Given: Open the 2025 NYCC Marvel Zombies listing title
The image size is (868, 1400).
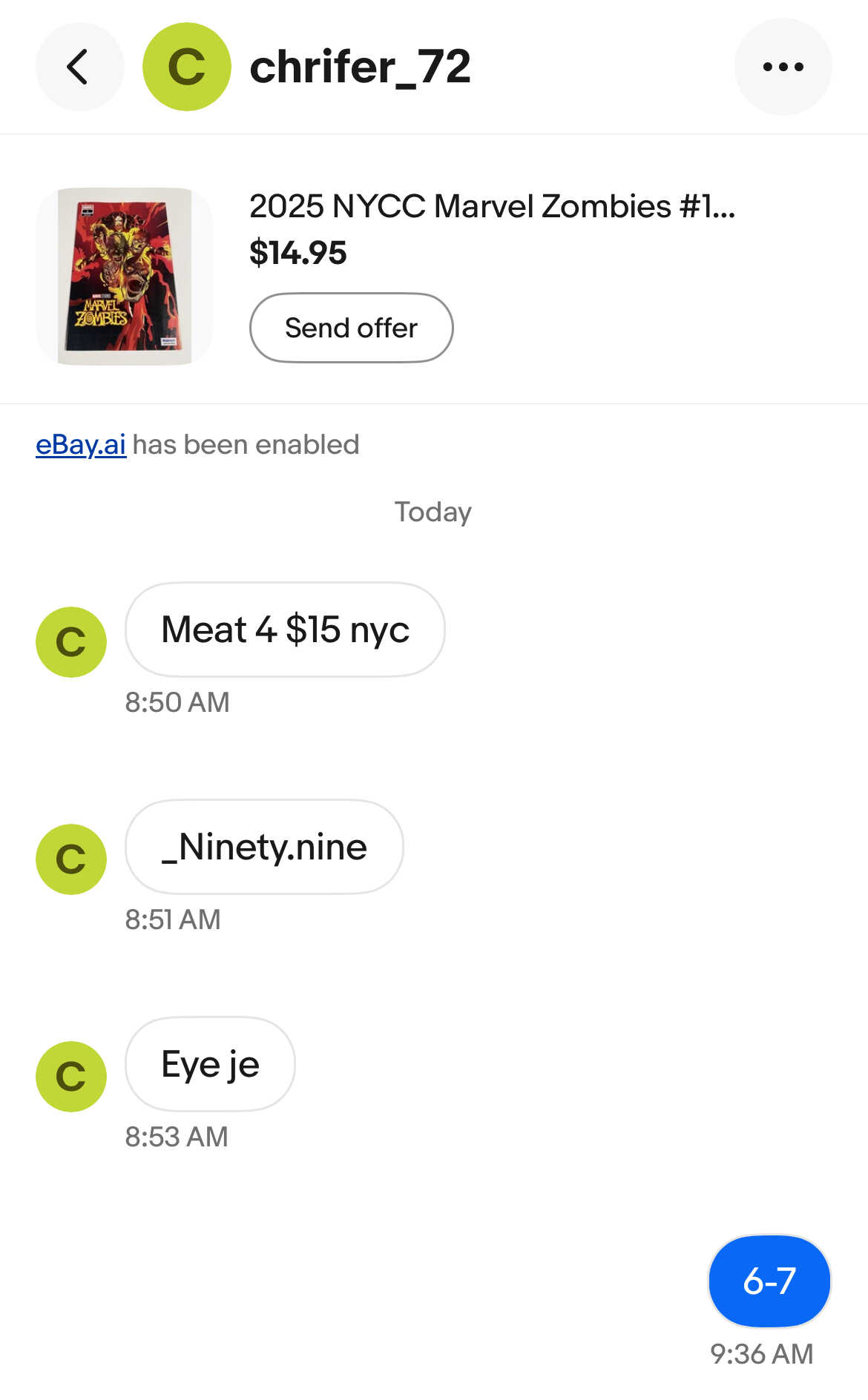Looking at the screenshot, I should 492,206.
